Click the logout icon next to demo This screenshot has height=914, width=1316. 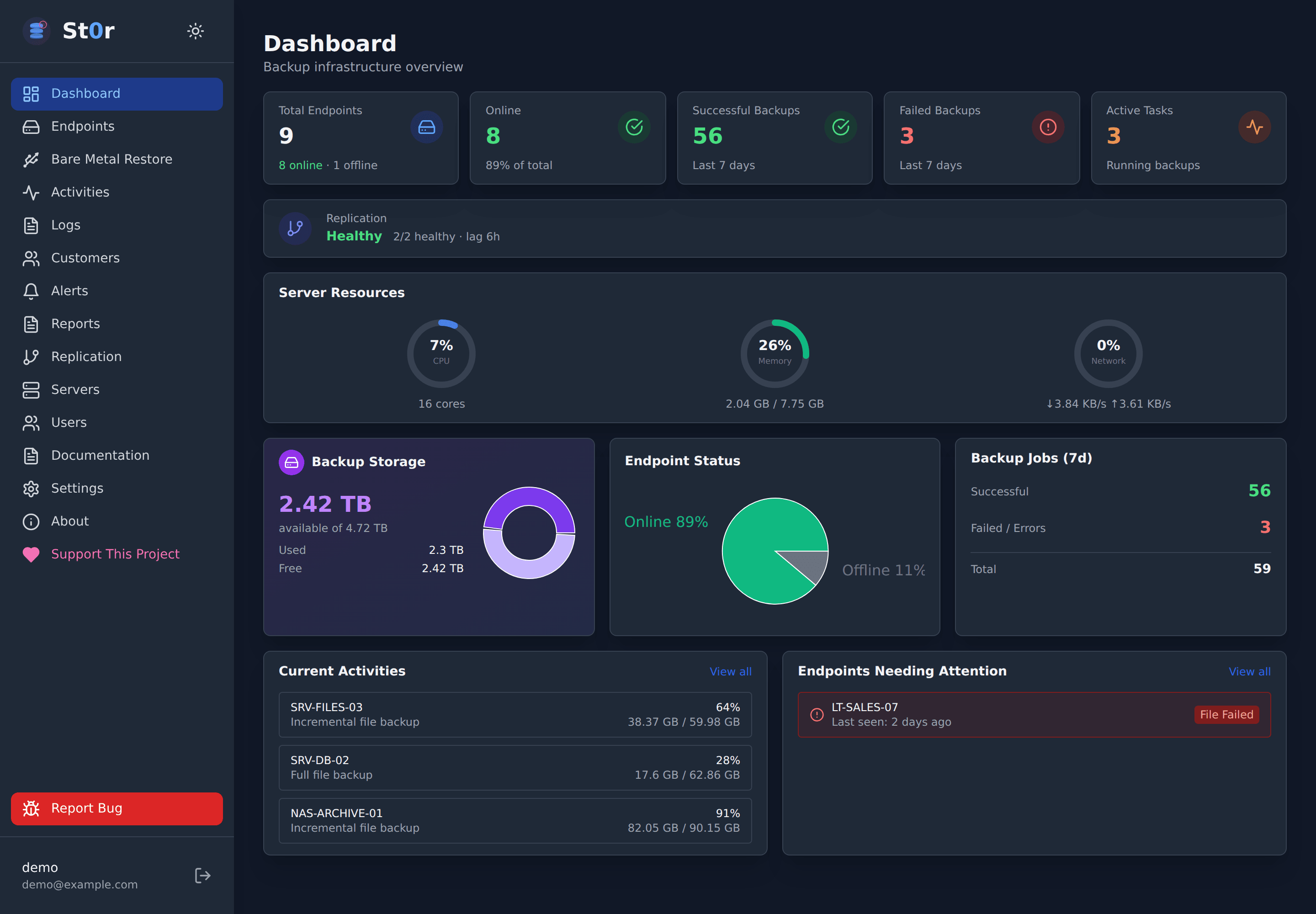(x=203, y=876)
